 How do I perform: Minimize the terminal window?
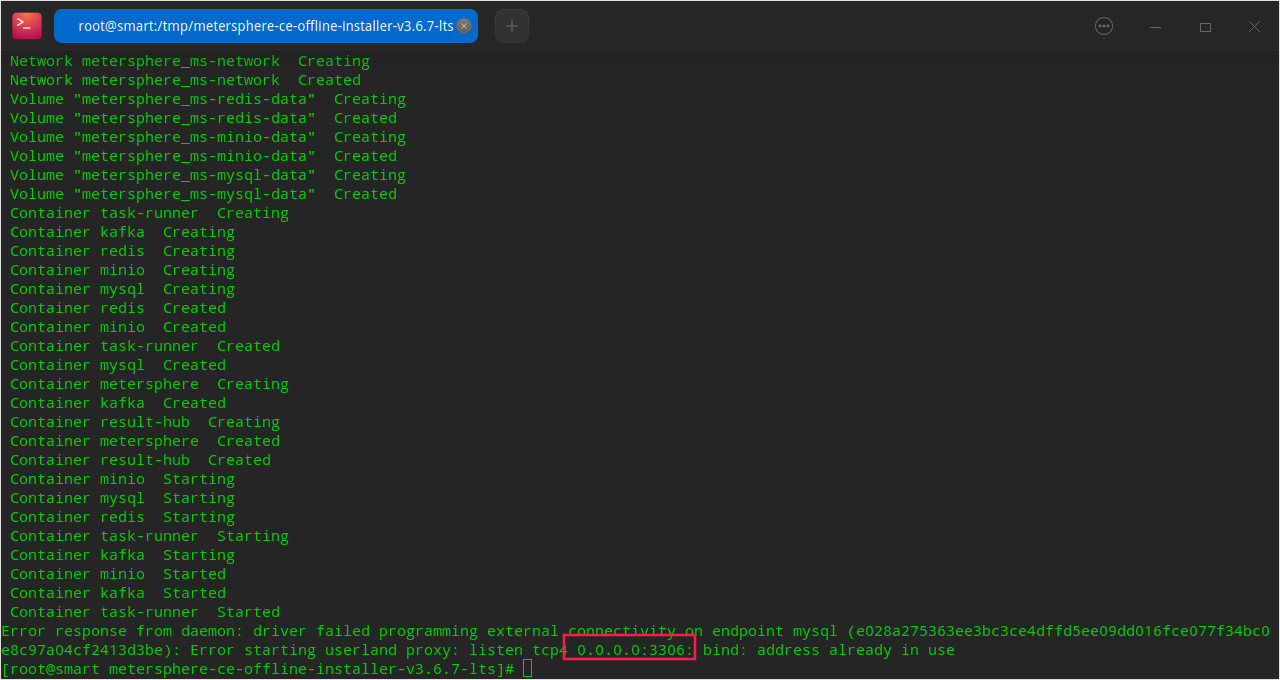tap(1155, 26)
